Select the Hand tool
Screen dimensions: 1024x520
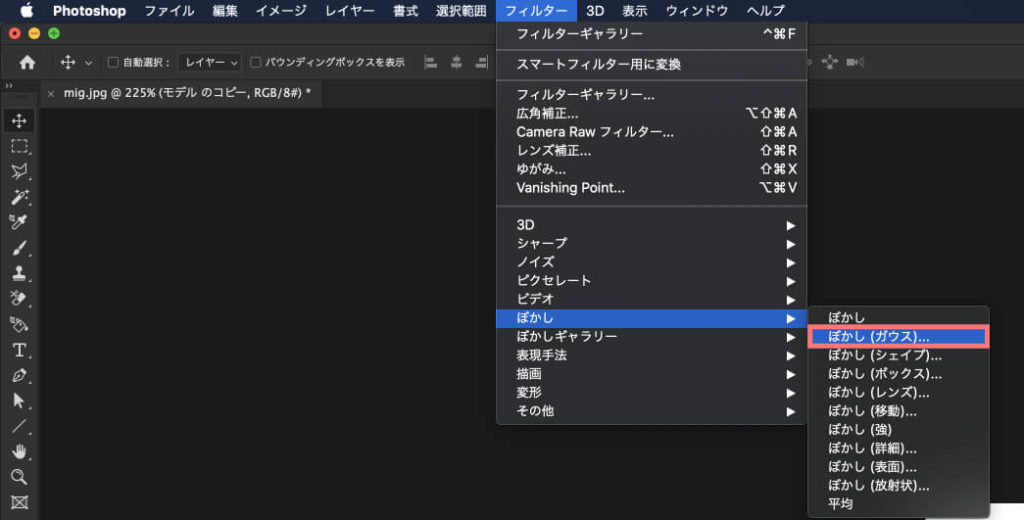coord(19,451)
